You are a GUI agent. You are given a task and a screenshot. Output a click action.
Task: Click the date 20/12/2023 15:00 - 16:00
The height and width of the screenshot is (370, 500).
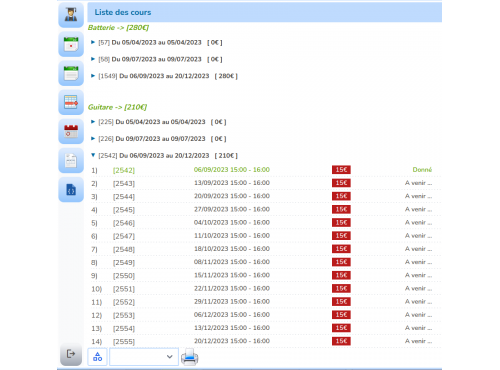232,341
